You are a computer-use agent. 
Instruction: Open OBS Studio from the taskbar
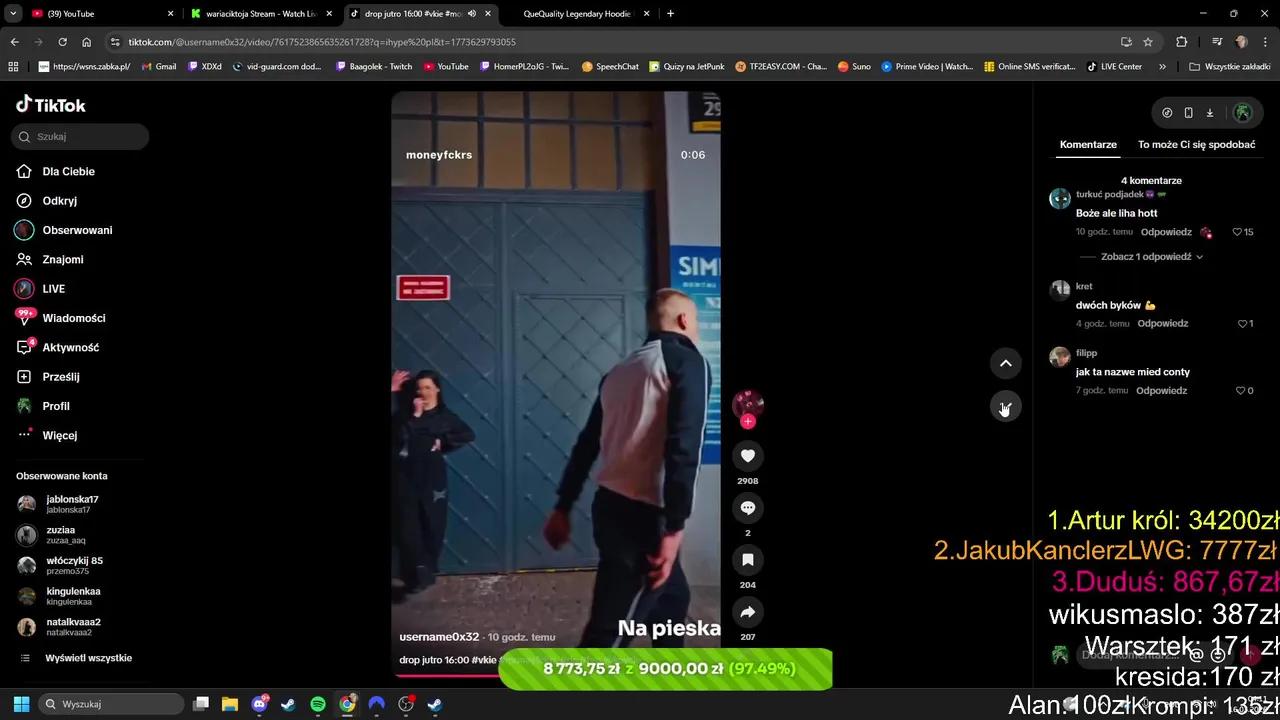point(406,704)
